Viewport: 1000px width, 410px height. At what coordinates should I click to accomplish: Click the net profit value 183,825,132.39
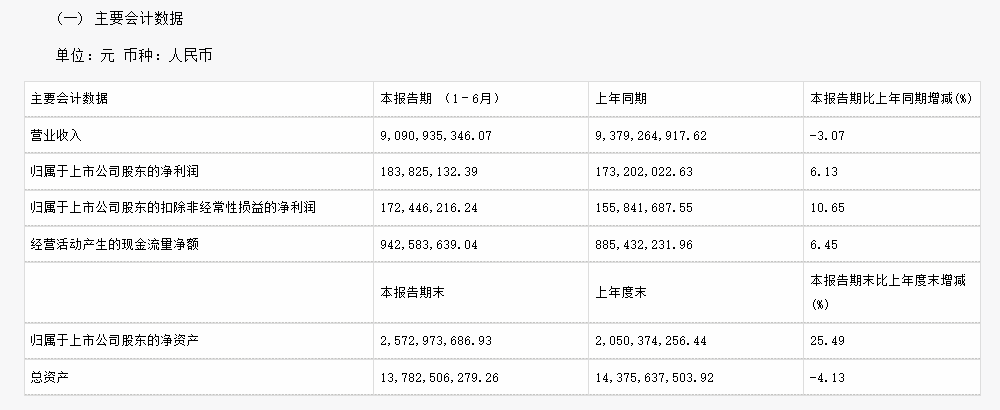tap(429, 172)
